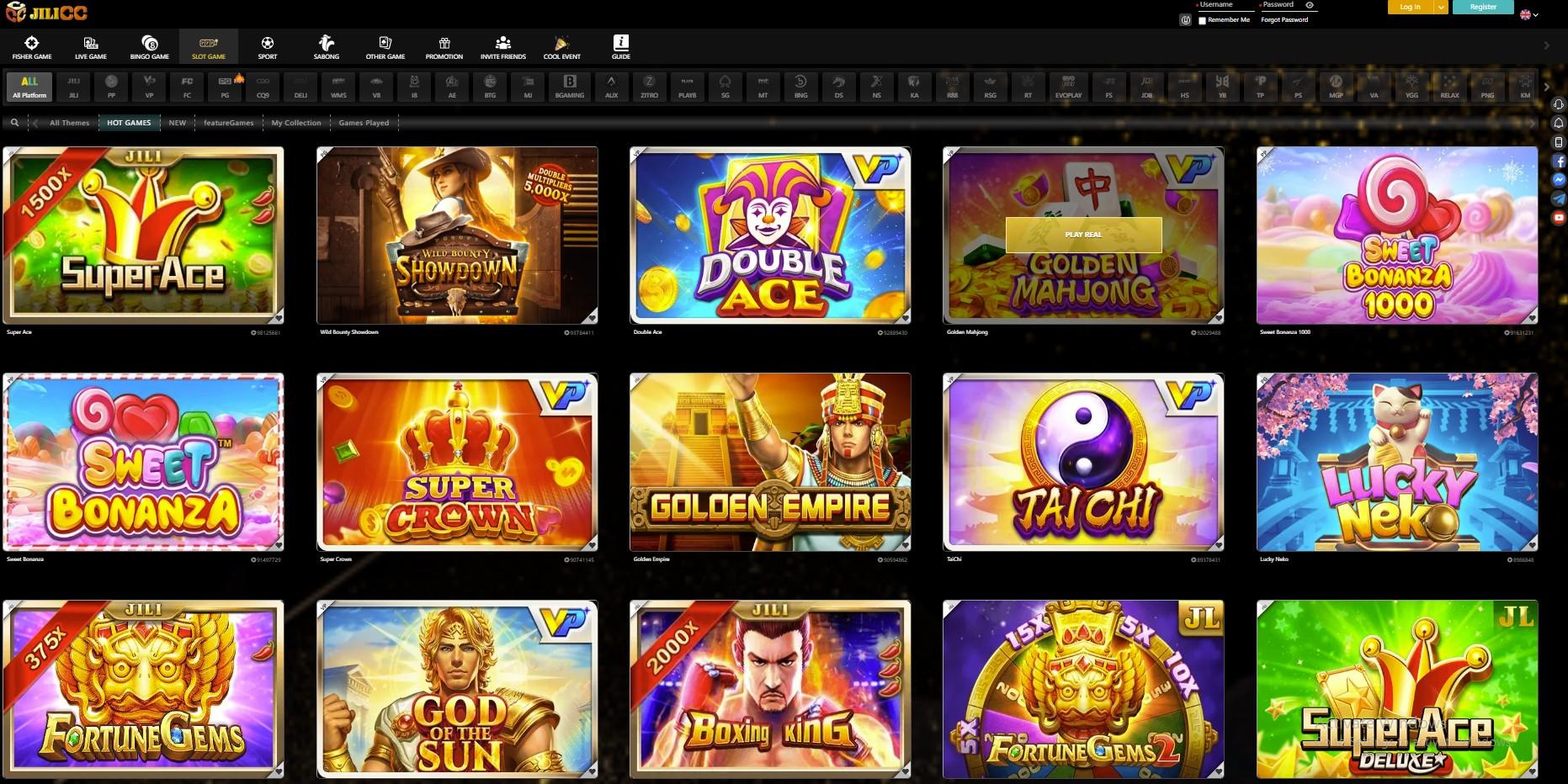Switch to the NEW tab
Viewport: 1568px width, 784px height.
click(x=177, y=123)
